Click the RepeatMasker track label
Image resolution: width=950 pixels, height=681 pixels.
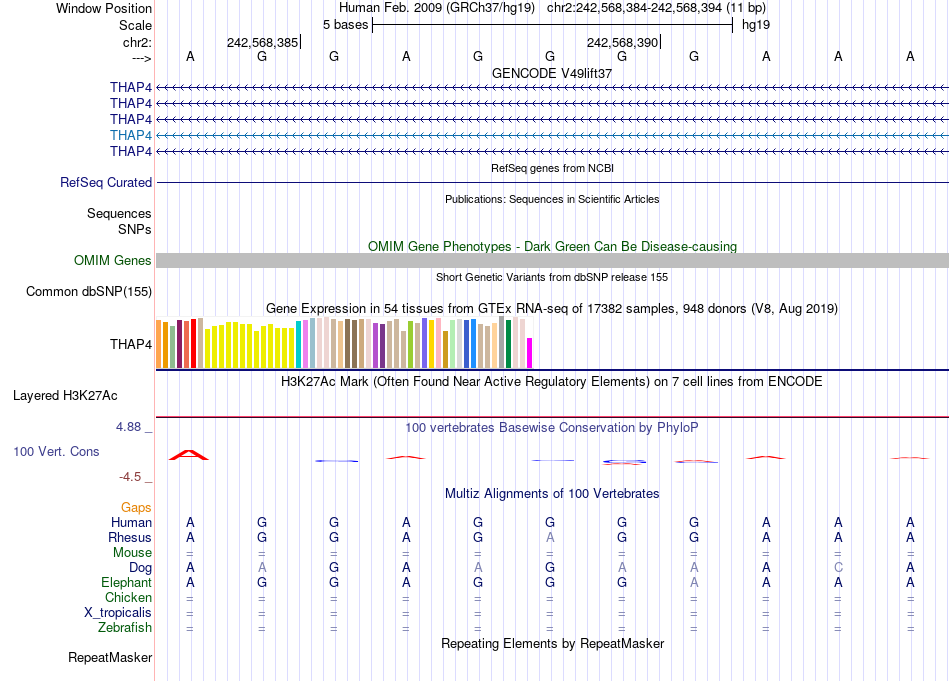click(110, 657)
